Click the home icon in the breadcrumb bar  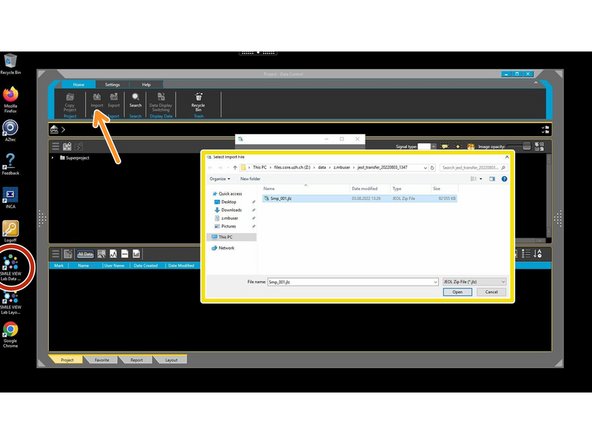tap(54, 130)
